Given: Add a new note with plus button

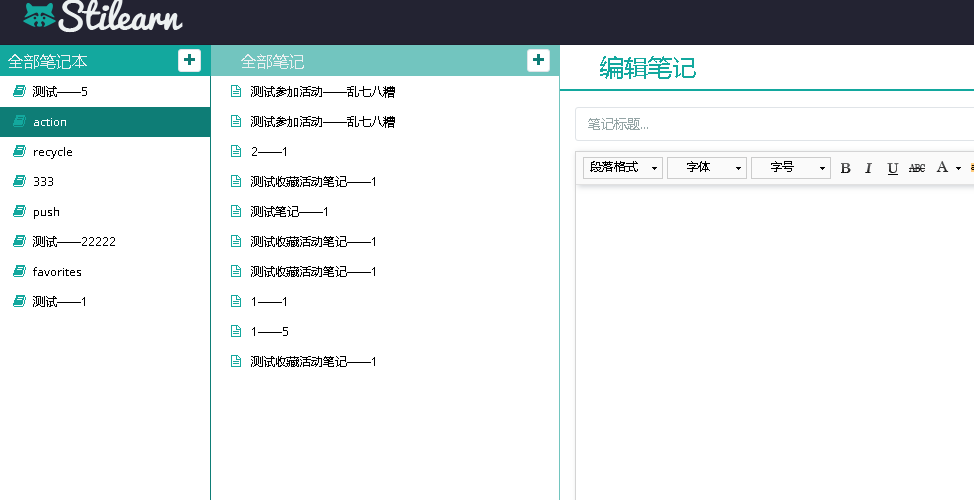Looking at the screenshot, I should coord(539,60).
